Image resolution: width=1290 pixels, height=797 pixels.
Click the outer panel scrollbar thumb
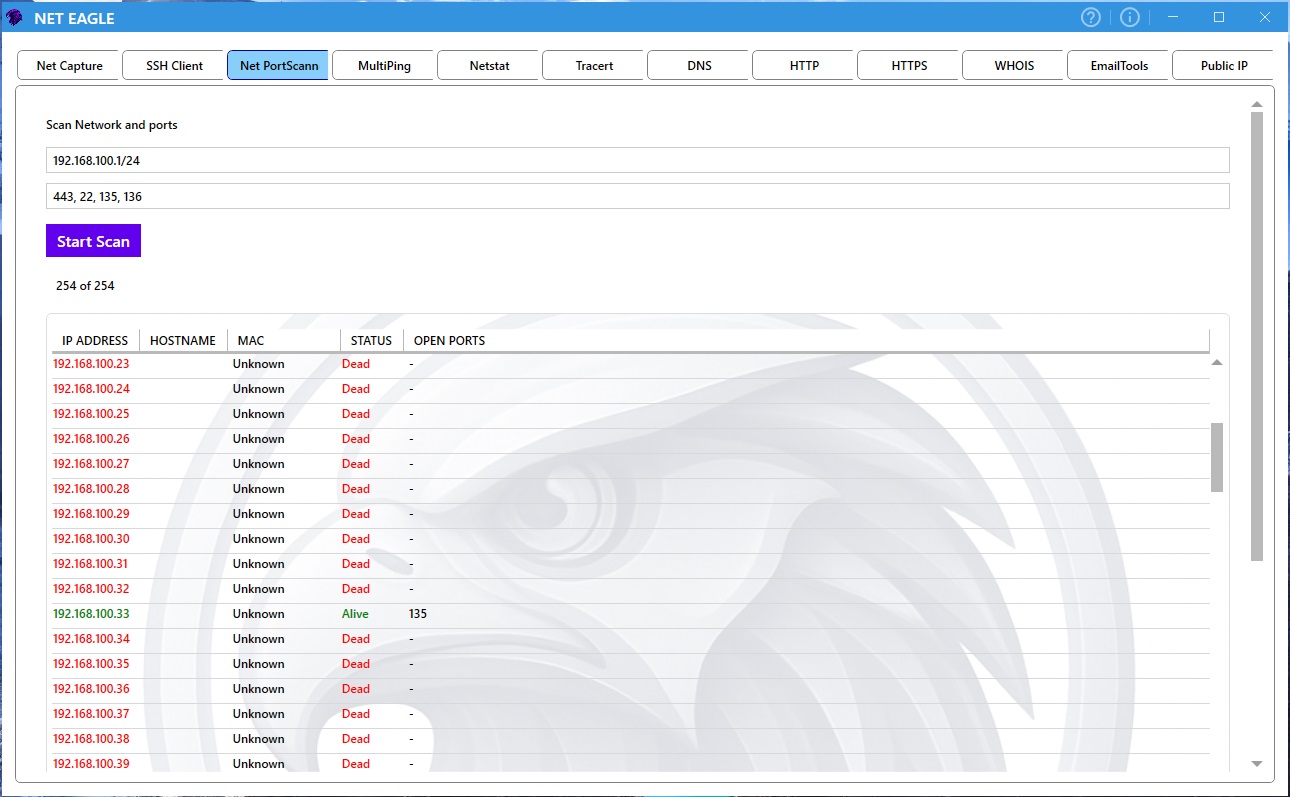click(x=1257, y=336)
